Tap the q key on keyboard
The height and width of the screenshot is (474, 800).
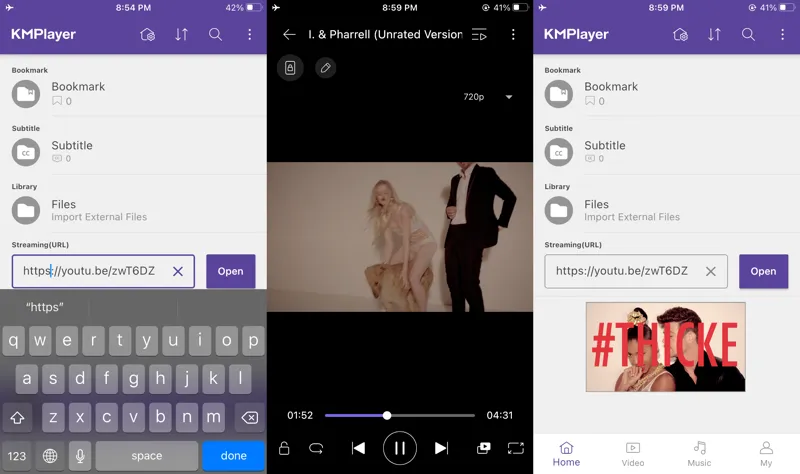pos(14,340)
